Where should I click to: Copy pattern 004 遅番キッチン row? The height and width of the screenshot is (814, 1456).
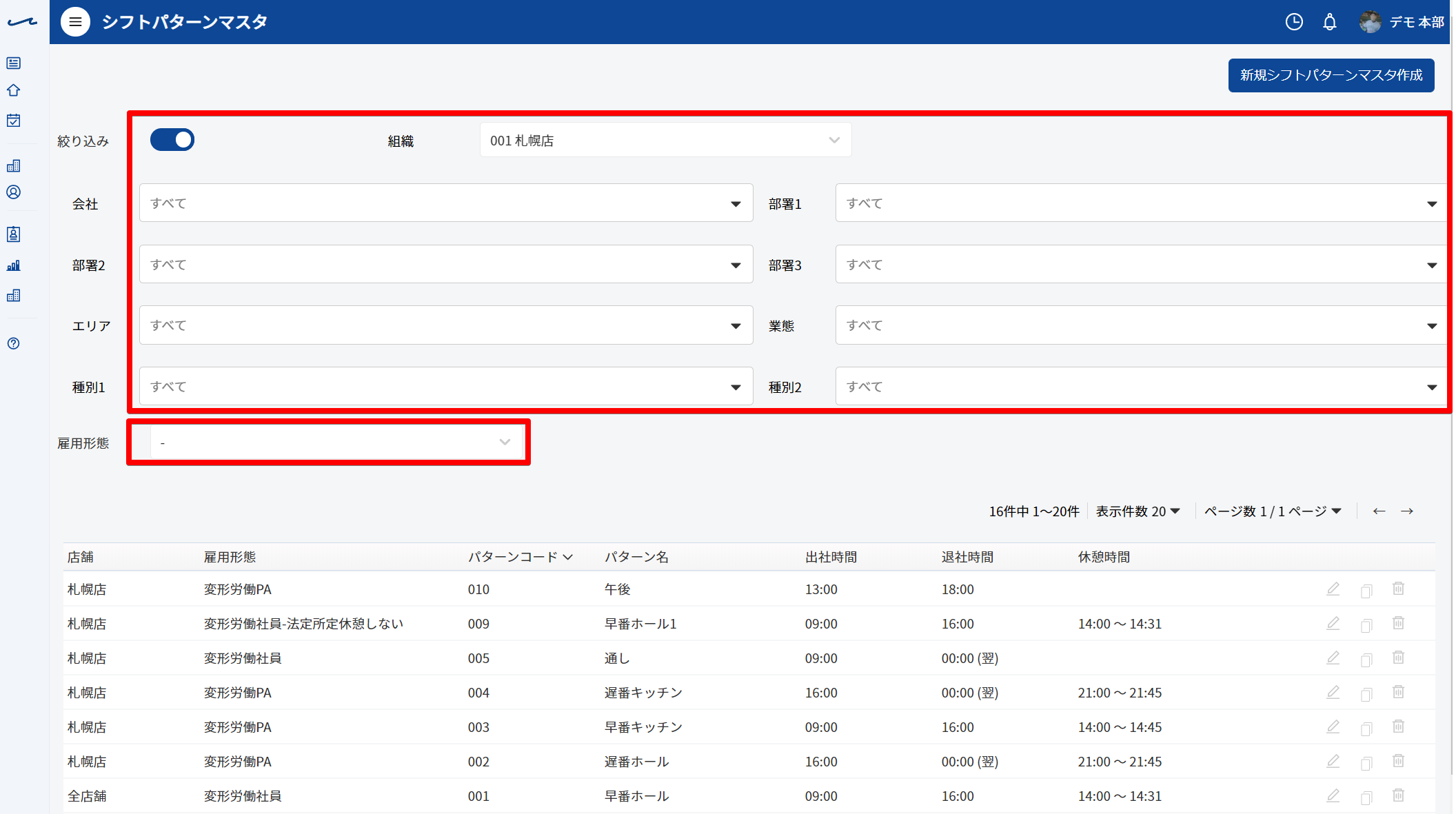[1366, 694]
